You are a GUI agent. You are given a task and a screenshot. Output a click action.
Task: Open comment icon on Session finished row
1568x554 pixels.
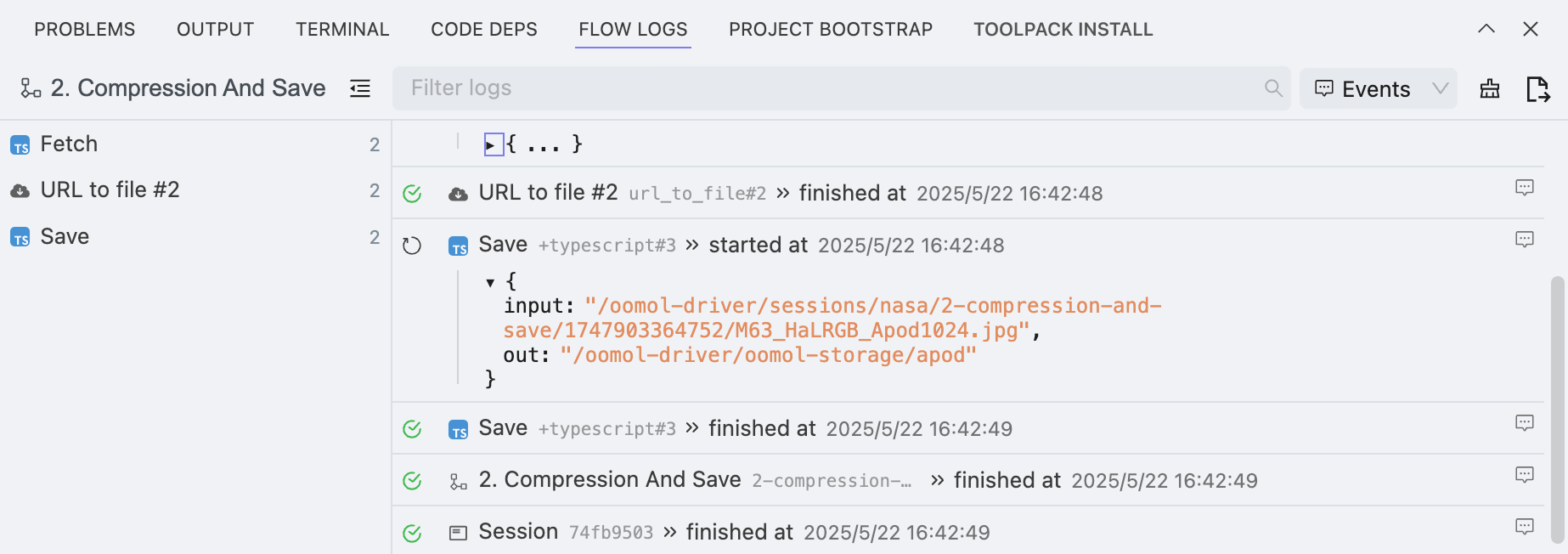tap(1525, 527)
